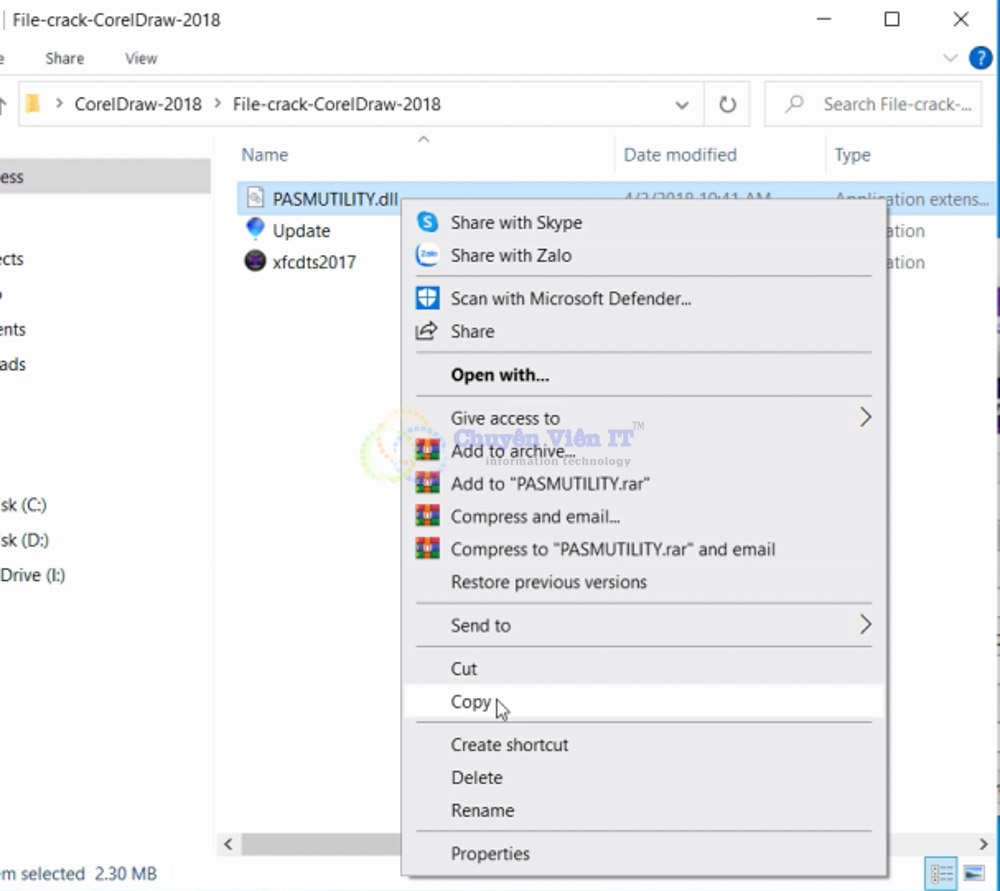This screenshot has height=891, width=1000.
Task: Click the horizontal scrollbar left arrow
Action: [x=228, y=844]
